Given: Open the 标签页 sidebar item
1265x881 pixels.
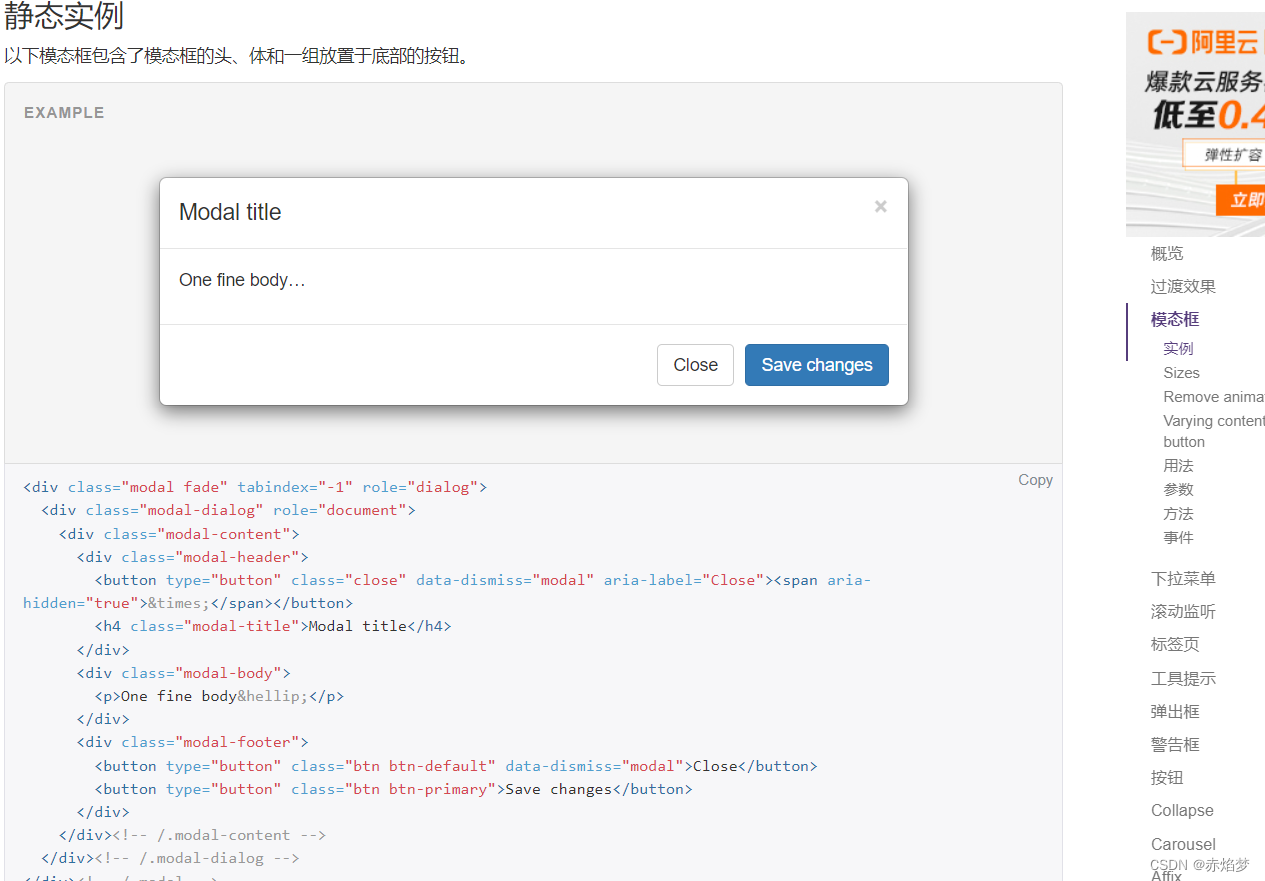Looking at the screenshot, I should coord(1175,644).
